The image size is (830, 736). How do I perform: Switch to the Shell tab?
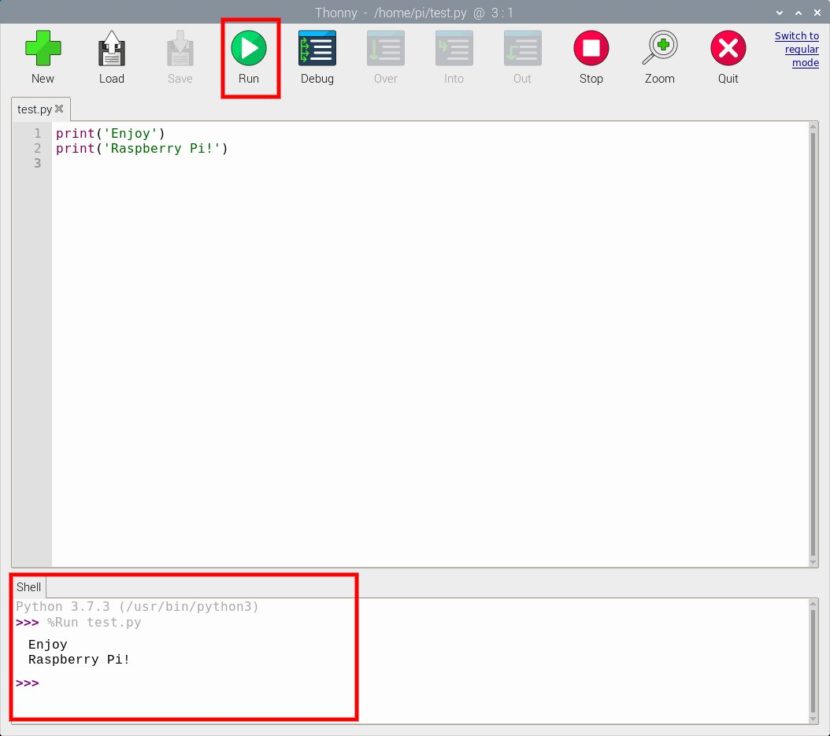[28, 587]
